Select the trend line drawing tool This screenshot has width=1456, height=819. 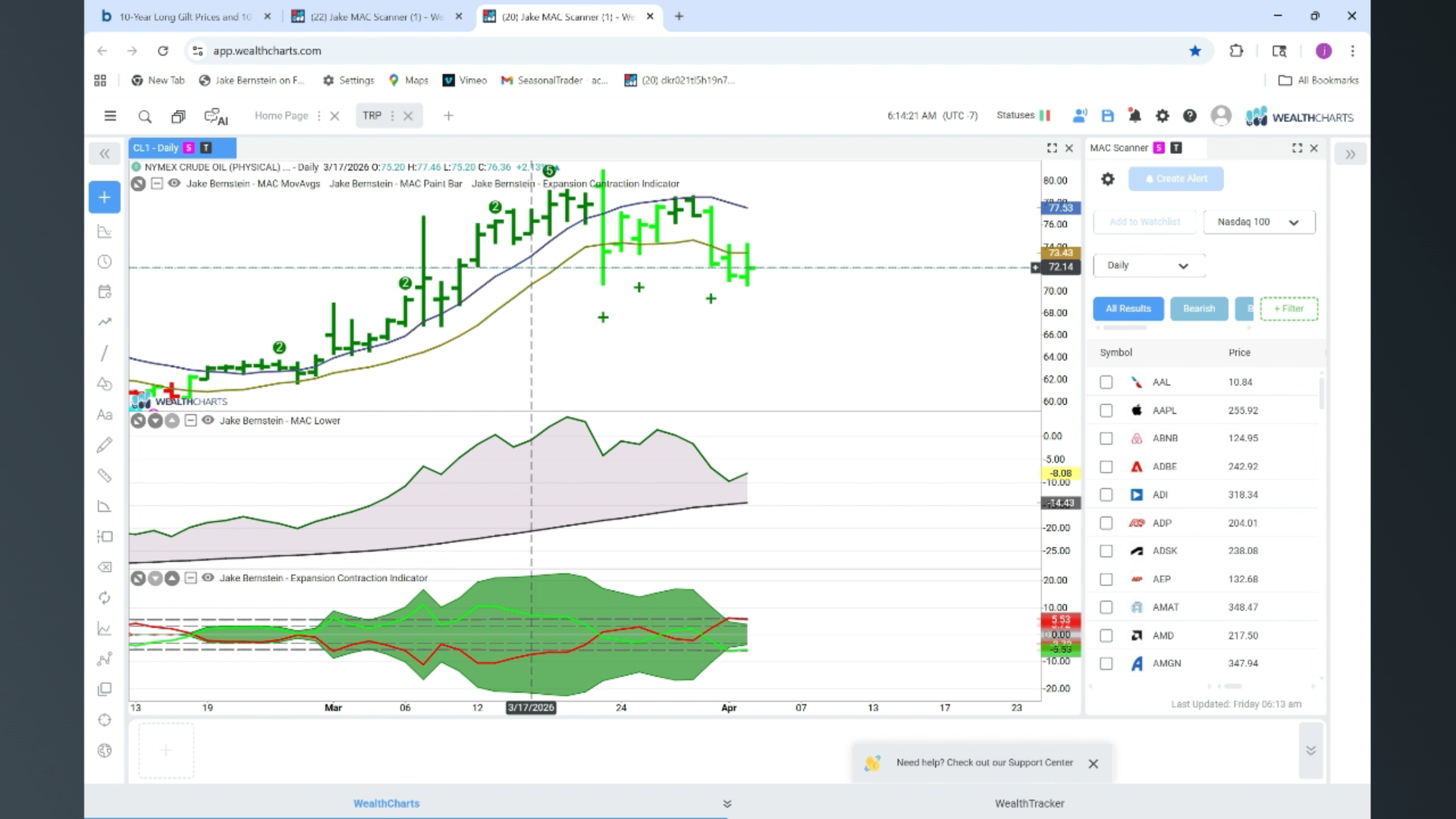pos(105,353)
